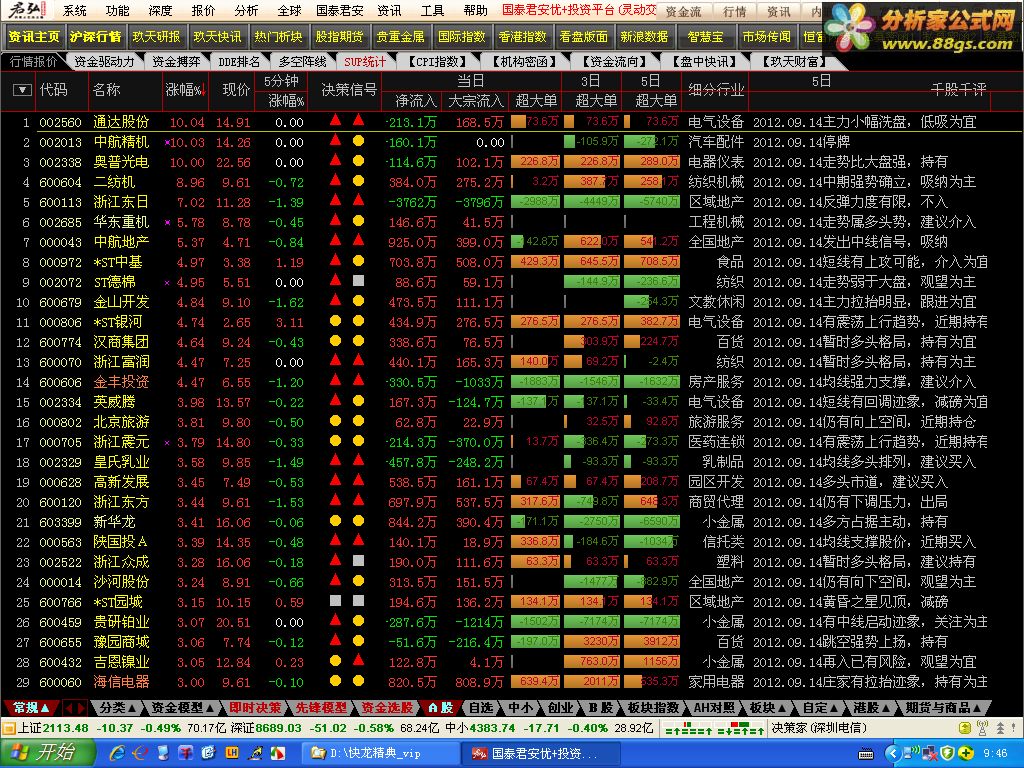The height and width of the screenshot is (768, 1024).
Task: Click the green shield tray icon
Action: point(948,754)
